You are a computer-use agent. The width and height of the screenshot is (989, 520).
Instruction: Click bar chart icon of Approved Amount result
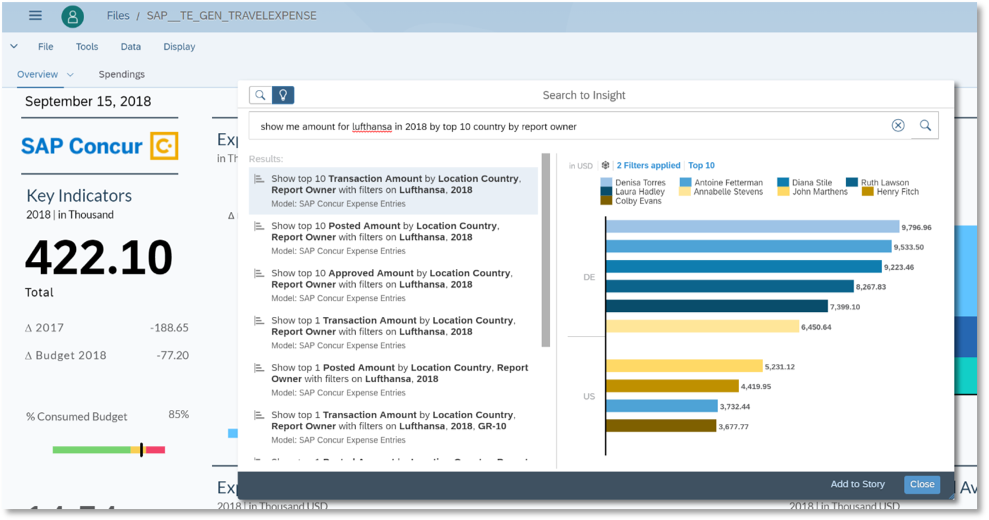(x=259, y=274)
